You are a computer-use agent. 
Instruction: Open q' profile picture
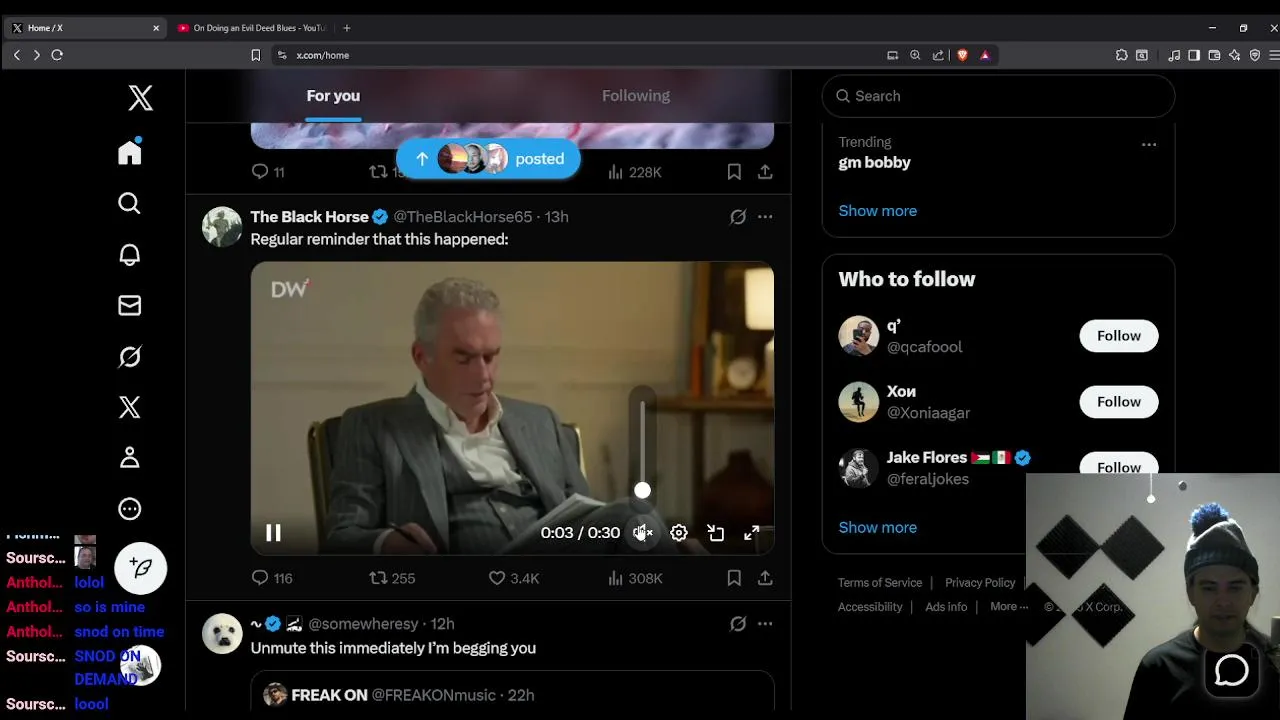click(858, 336)
